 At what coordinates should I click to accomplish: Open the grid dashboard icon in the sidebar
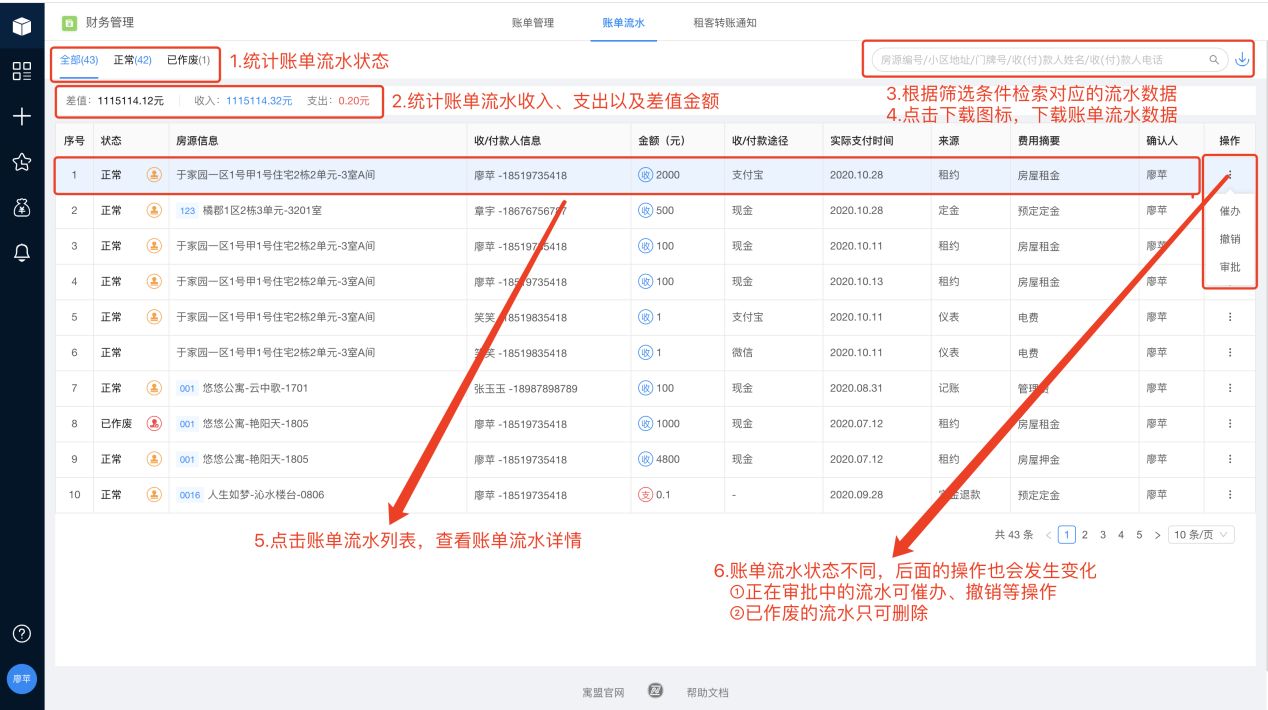(x=22, y=71)
